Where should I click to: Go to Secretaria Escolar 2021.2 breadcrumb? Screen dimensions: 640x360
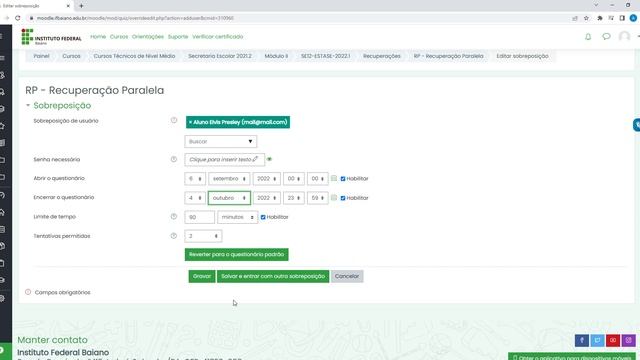220,56
